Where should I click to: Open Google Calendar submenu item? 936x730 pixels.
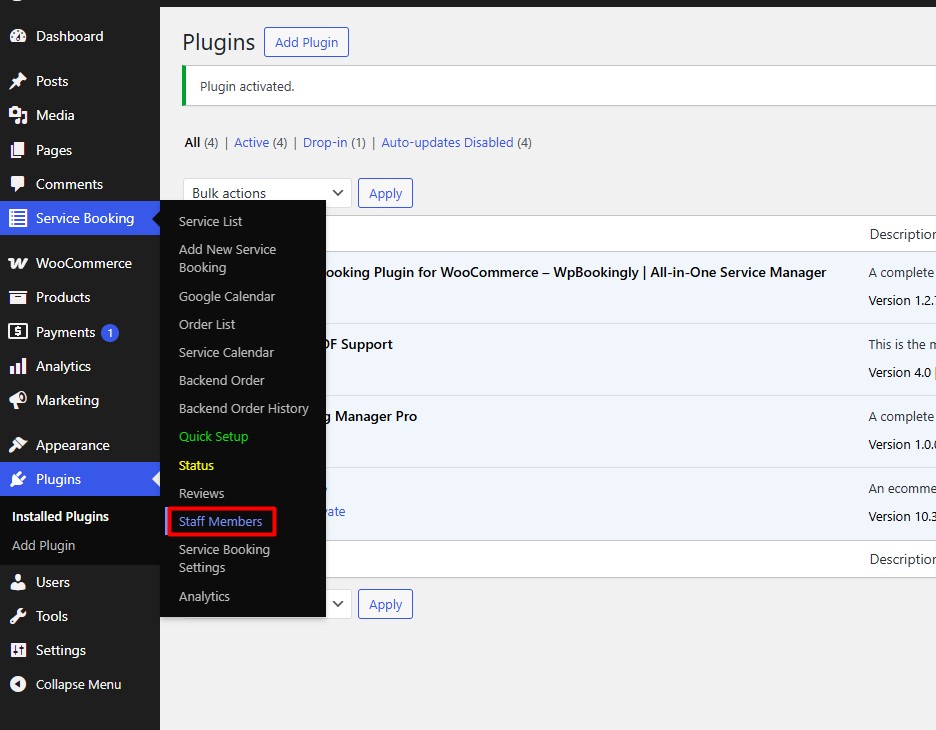[227, 296]
